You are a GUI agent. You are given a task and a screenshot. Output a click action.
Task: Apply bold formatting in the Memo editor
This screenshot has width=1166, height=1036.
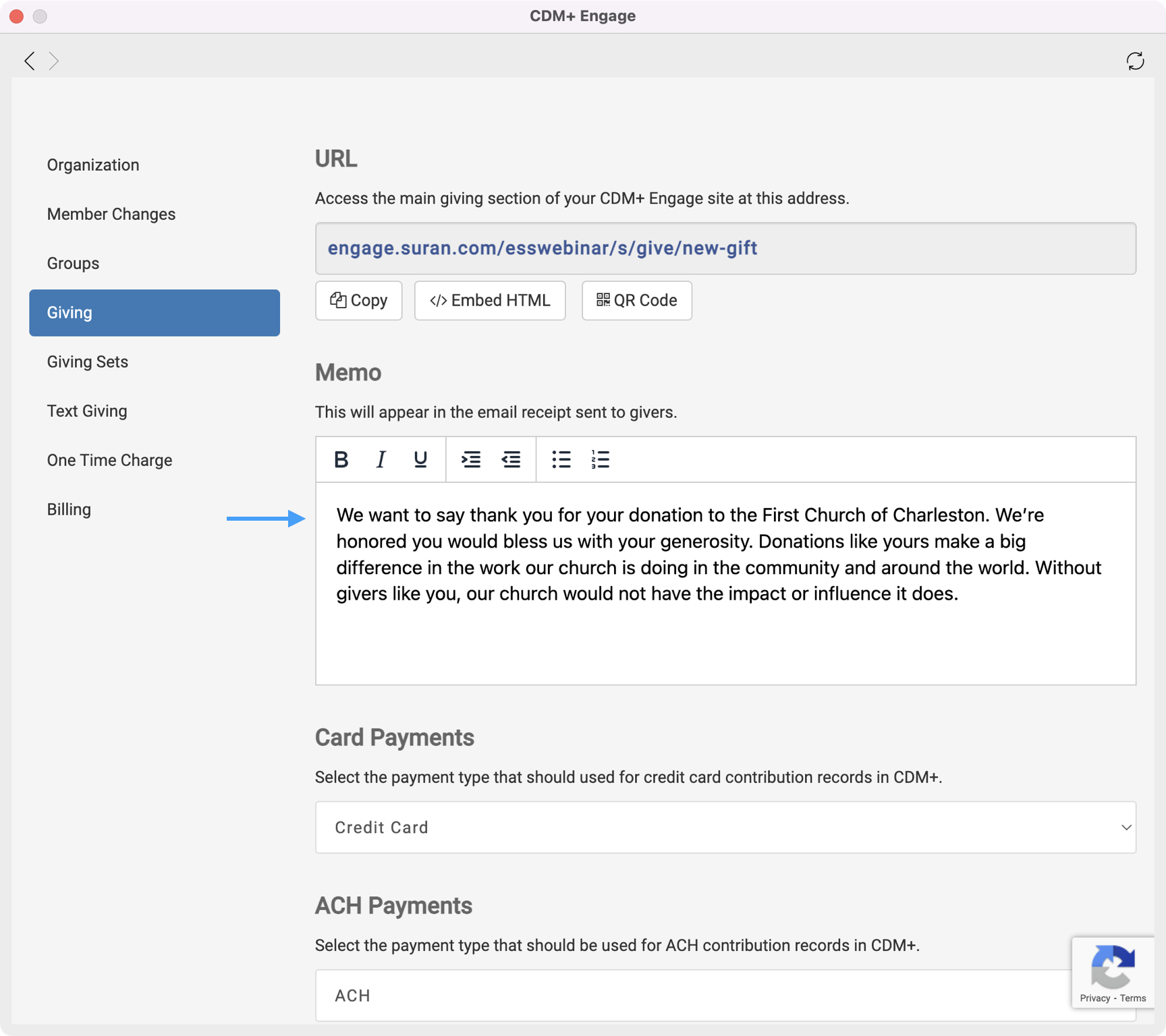(341, 459)
